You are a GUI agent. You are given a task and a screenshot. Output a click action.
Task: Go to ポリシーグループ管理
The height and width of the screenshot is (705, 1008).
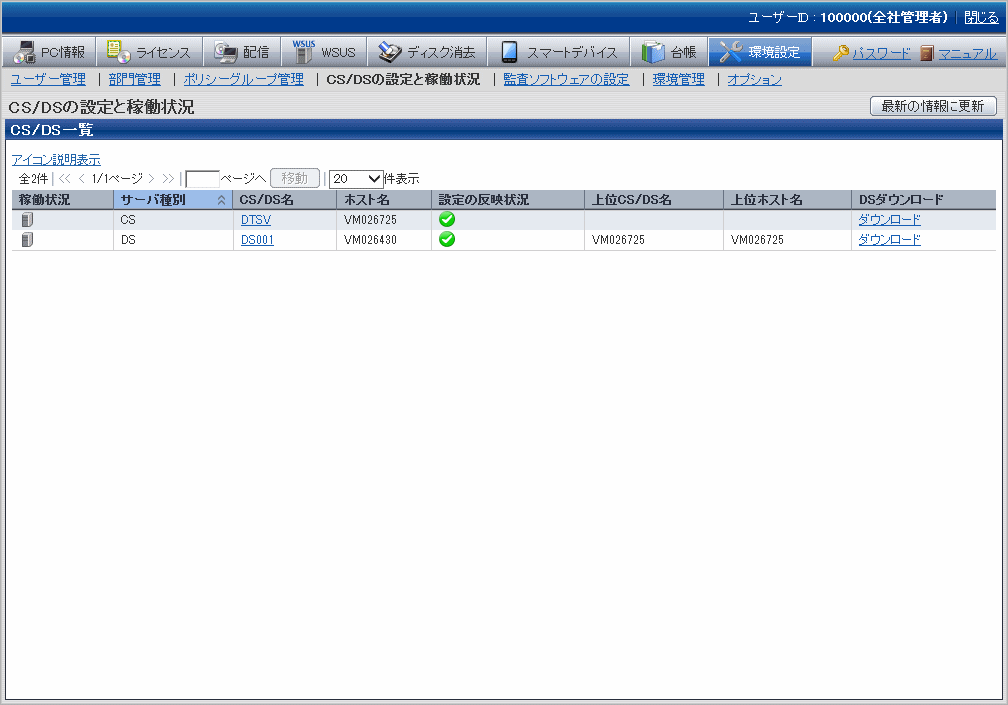coord(244,79)
